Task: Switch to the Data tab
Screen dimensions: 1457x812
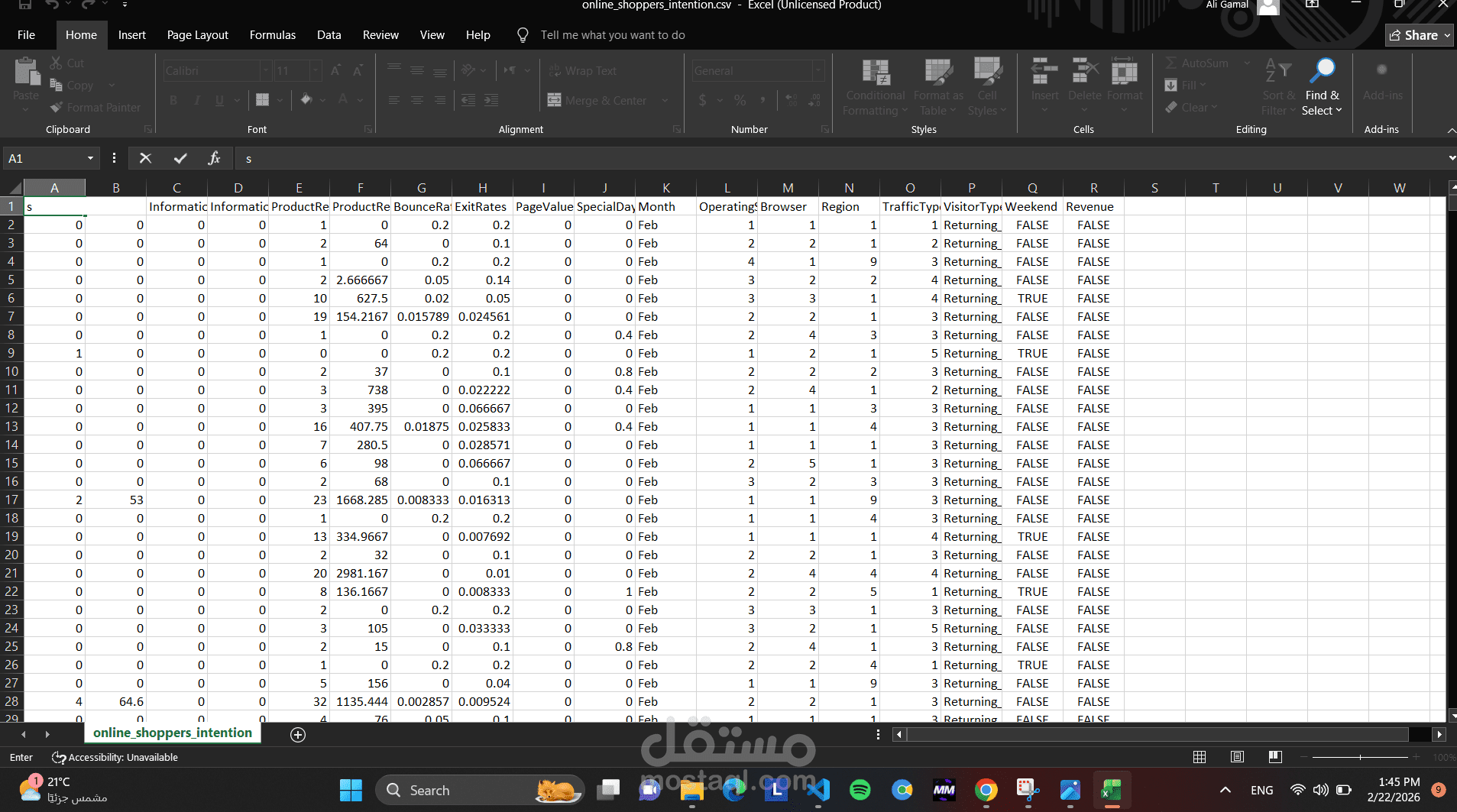Action: 329,35
